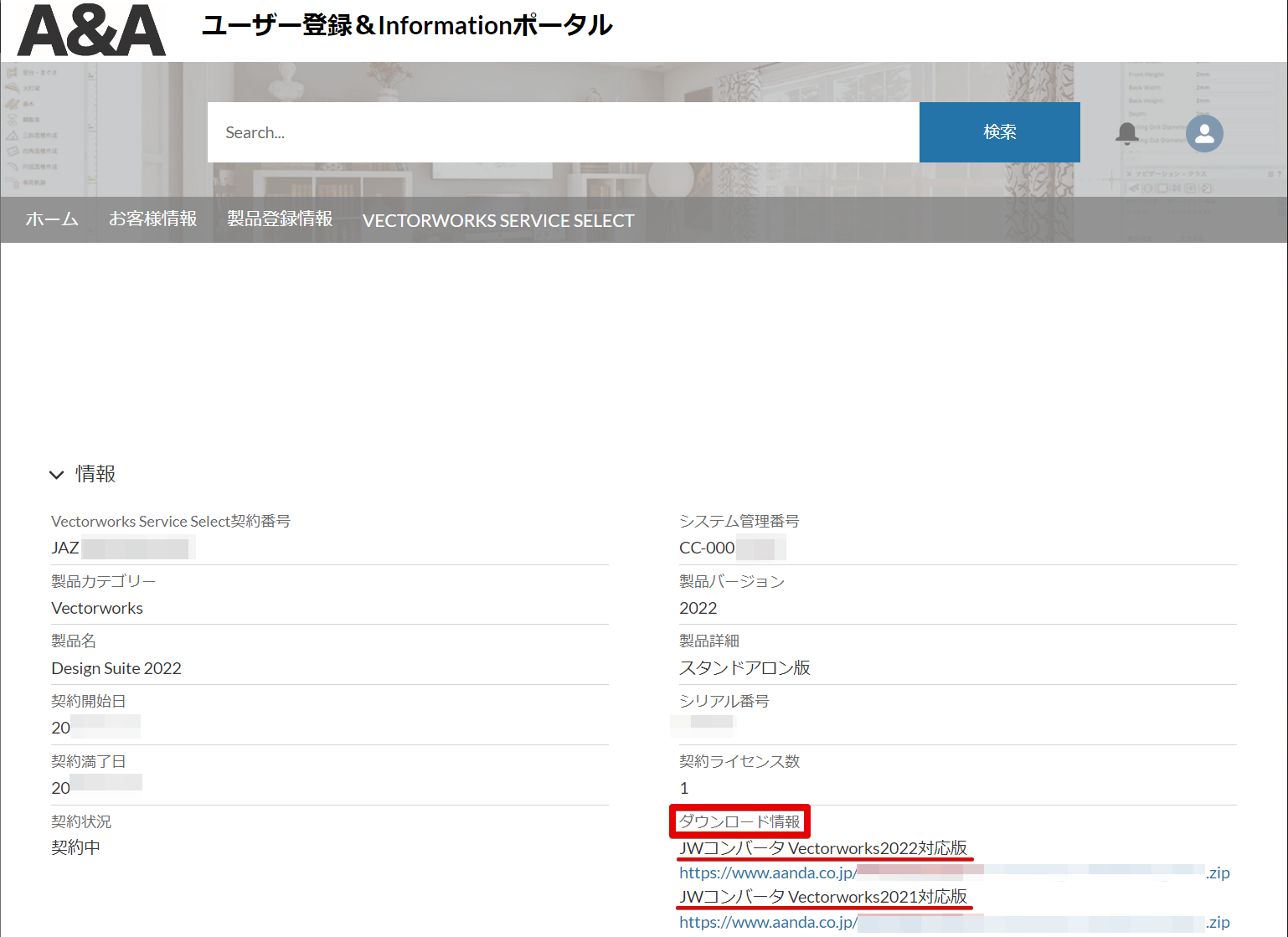The height and width of the screenshot is (937, 1288).
Task: Click the 契約状況 label
Action: click(x=81, y=821)
